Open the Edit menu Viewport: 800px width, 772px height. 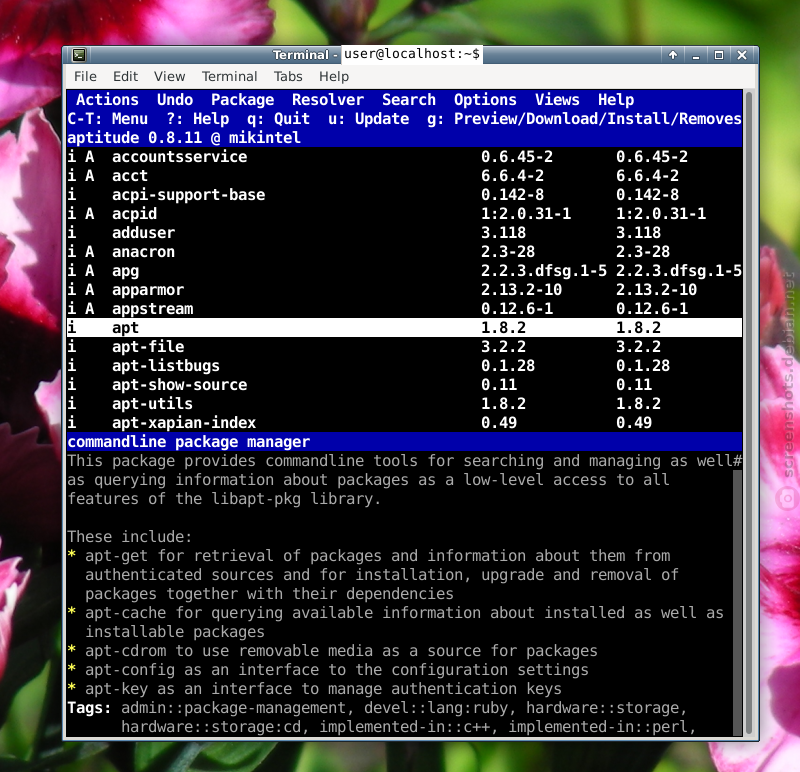point(126,77)
